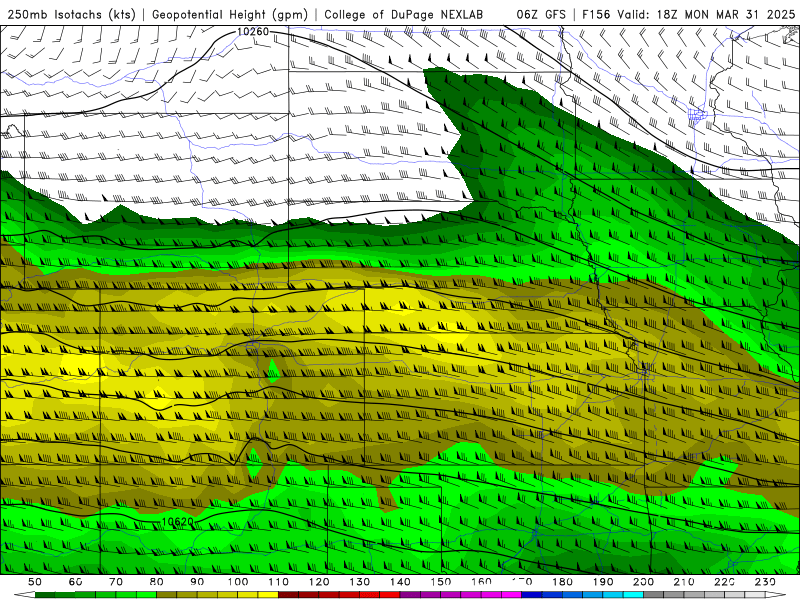
Task: Select the 120 knot color bar label
Action: [319, 582]
